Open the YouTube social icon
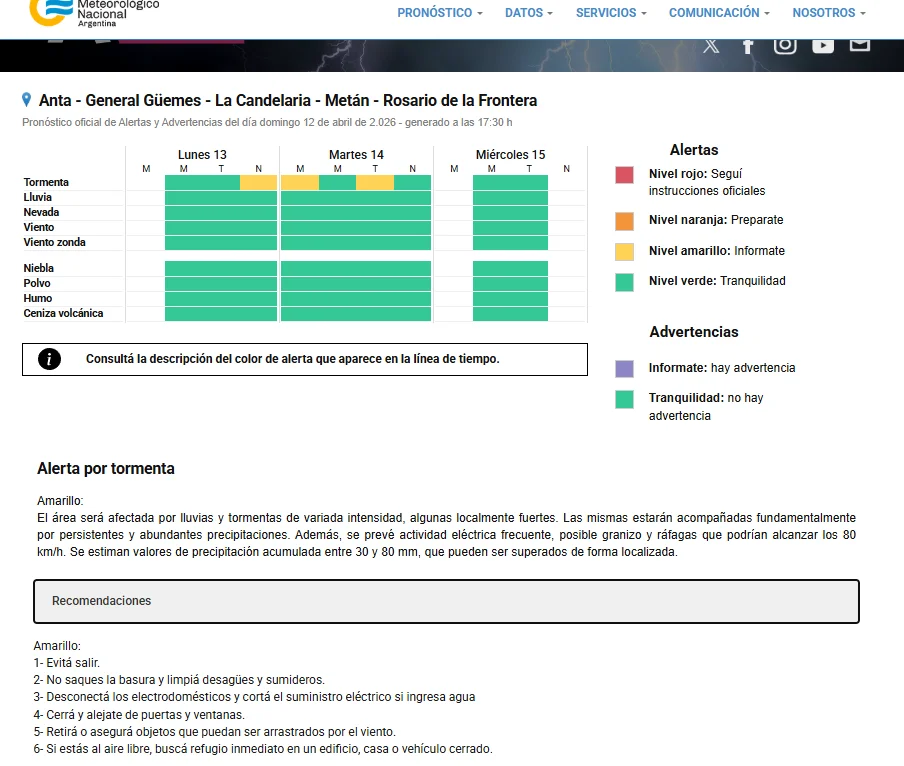Screen dimensions: 904x766 (823, 46)
